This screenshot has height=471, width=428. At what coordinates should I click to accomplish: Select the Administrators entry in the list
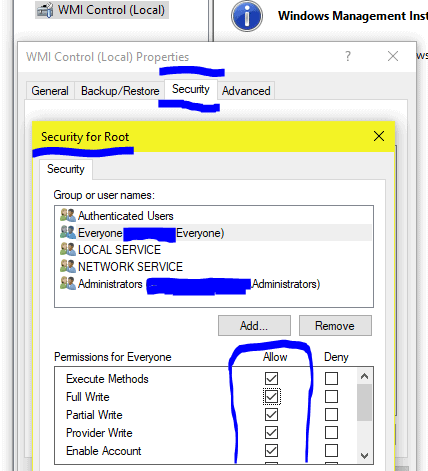[x=213, y=284]
